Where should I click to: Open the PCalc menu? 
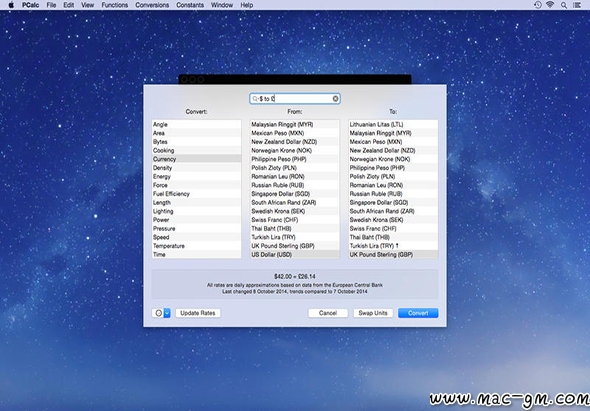point(30,5)
